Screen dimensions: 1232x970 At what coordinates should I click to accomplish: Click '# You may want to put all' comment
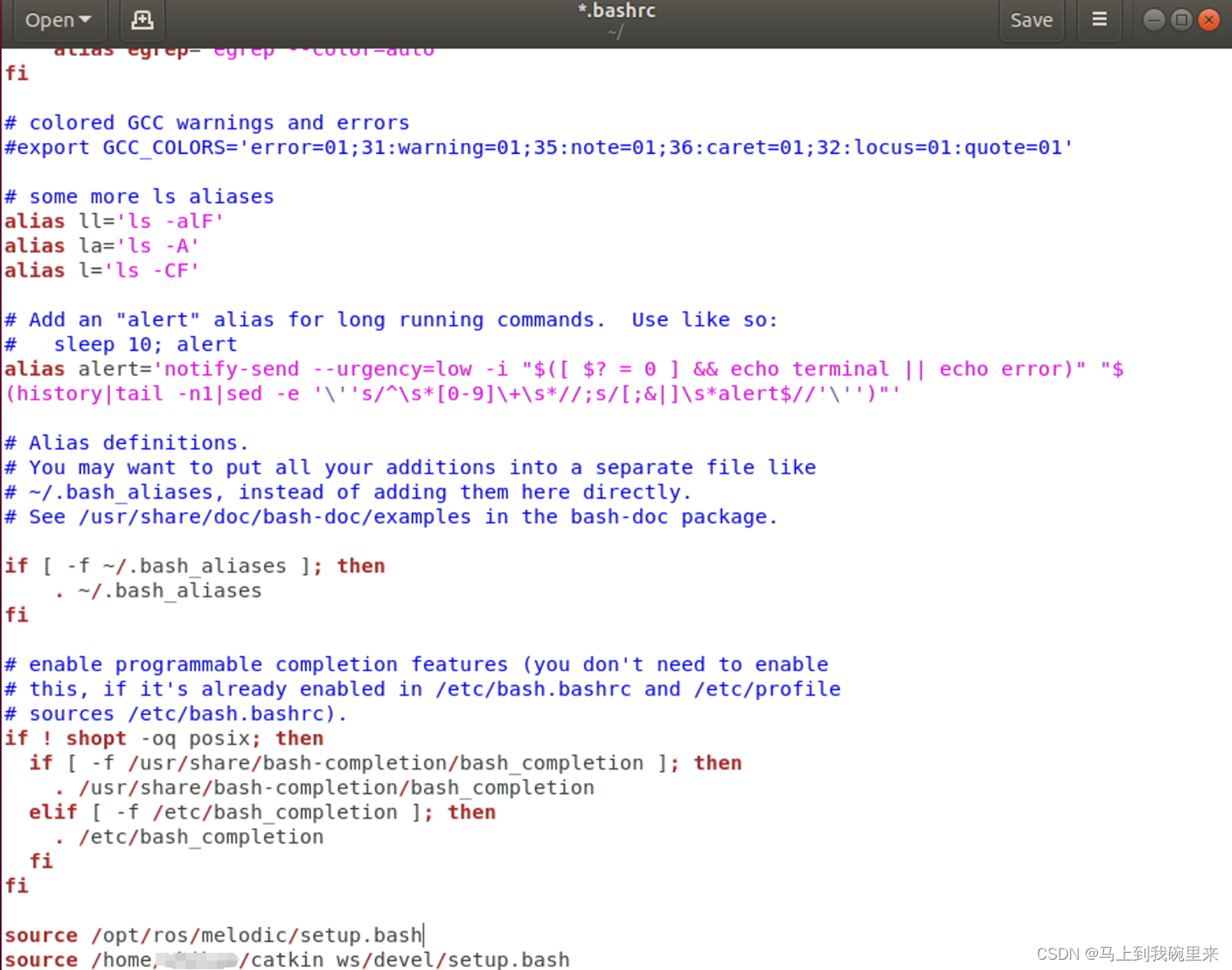point(410,467)
